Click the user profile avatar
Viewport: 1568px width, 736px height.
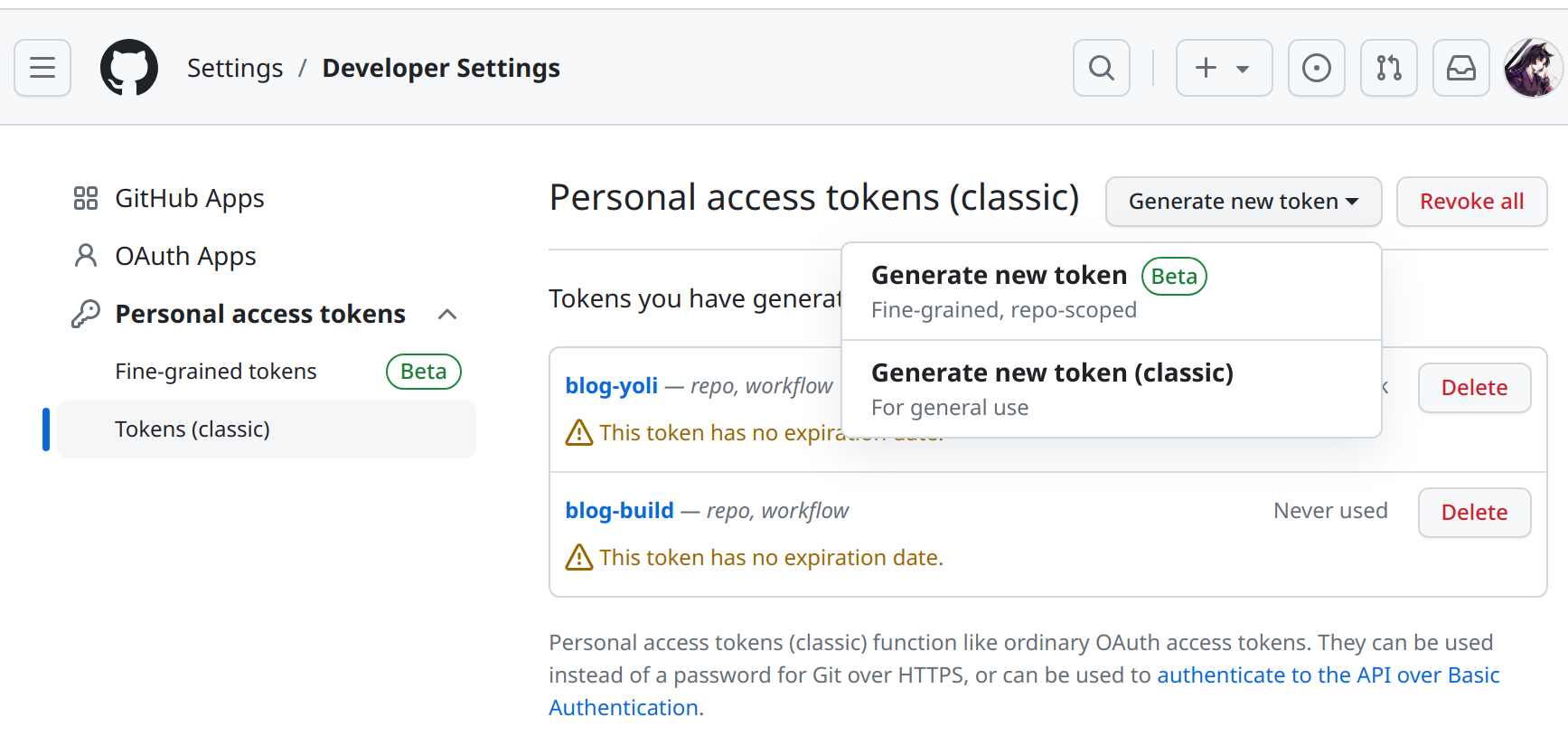click(x=1533, y=68)
